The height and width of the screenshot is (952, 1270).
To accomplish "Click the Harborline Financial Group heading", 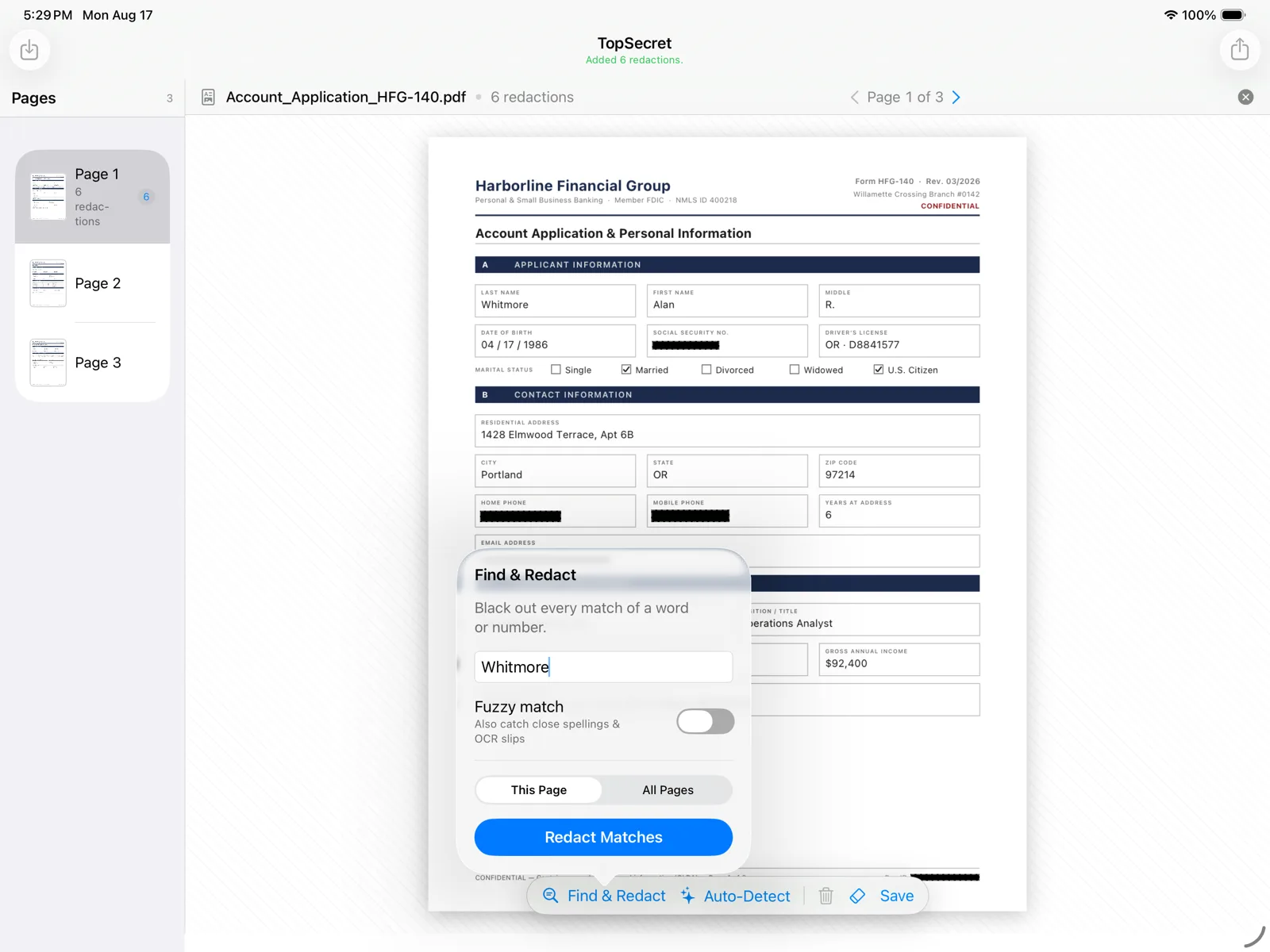I will point(572,186).
